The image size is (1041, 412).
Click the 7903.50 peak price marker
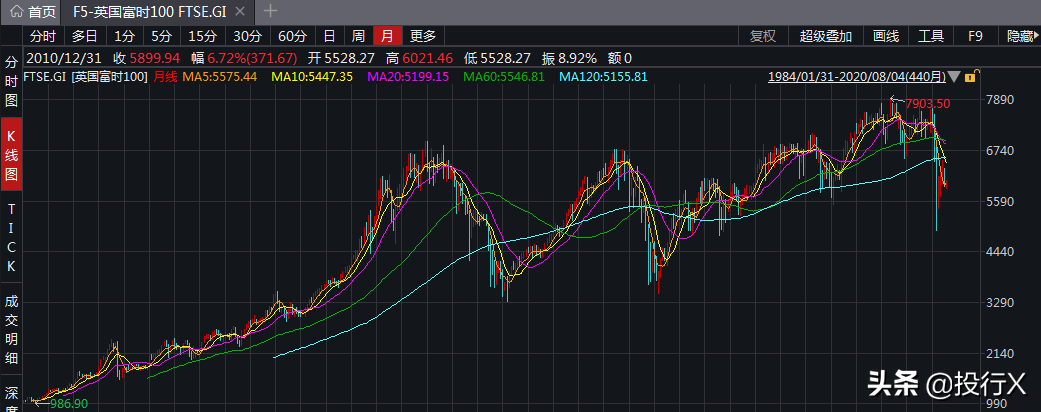tap(926, 103)
